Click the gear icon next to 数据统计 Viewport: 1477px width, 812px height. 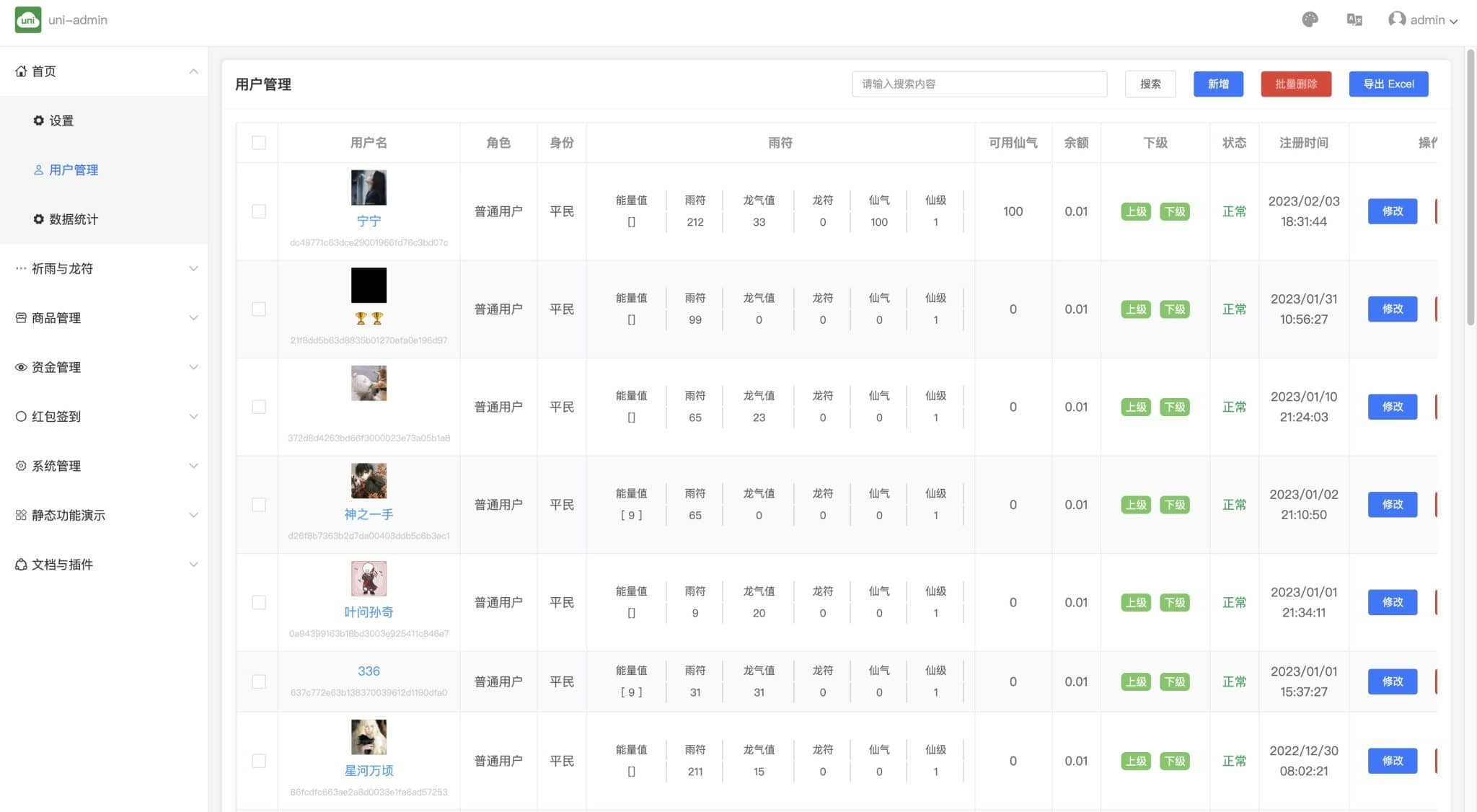39,219
